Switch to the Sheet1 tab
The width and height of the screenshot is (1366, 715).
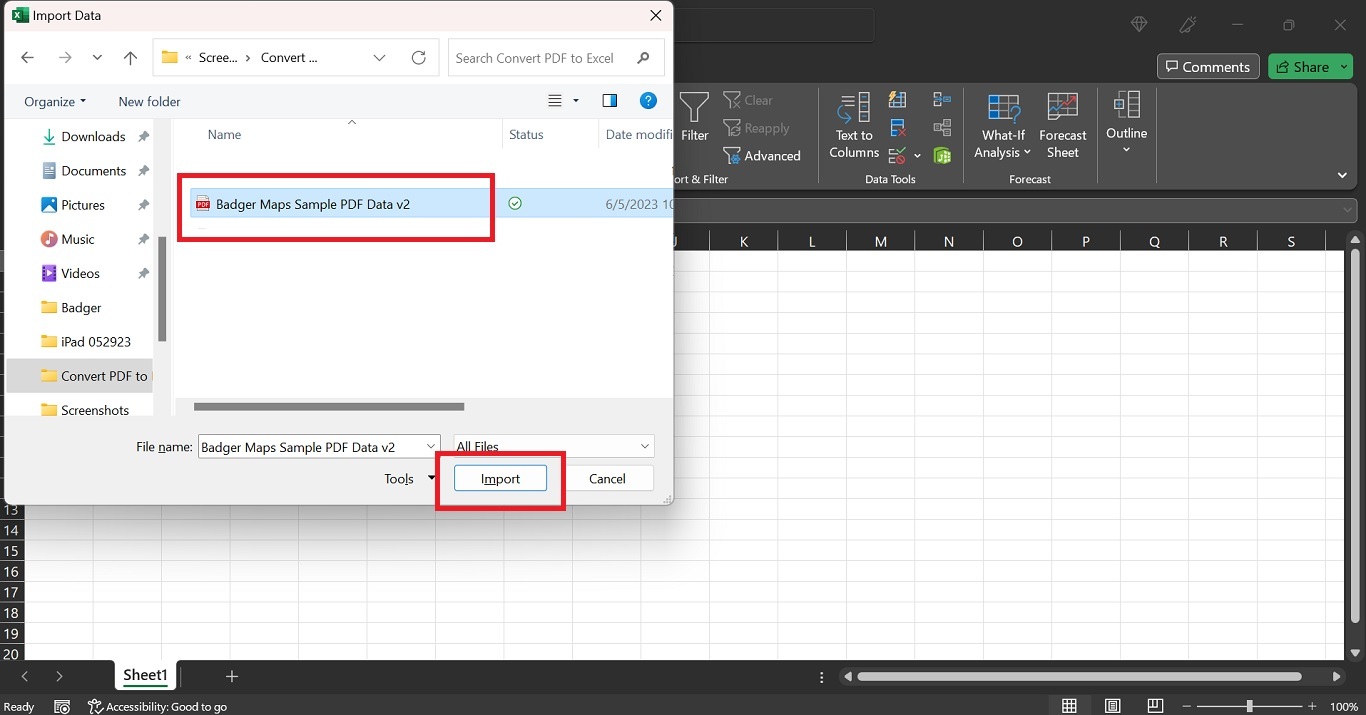pyautogui.click(x=145, y=676)
